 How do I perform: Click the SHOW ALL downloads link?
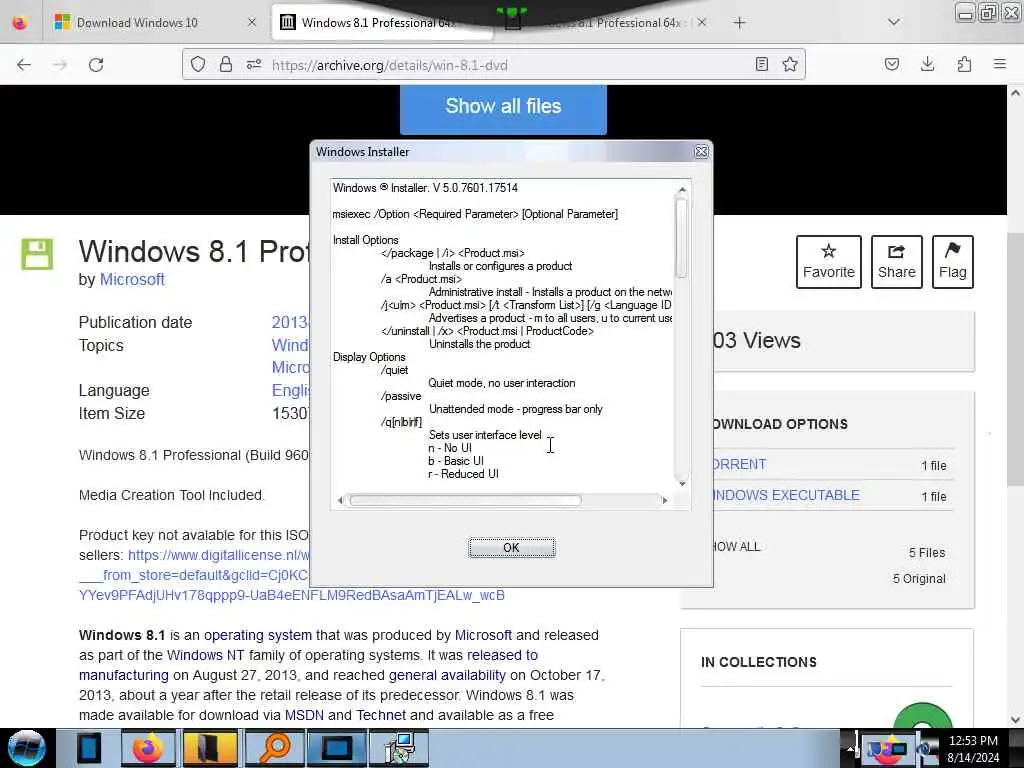click(x=736, y=547)
